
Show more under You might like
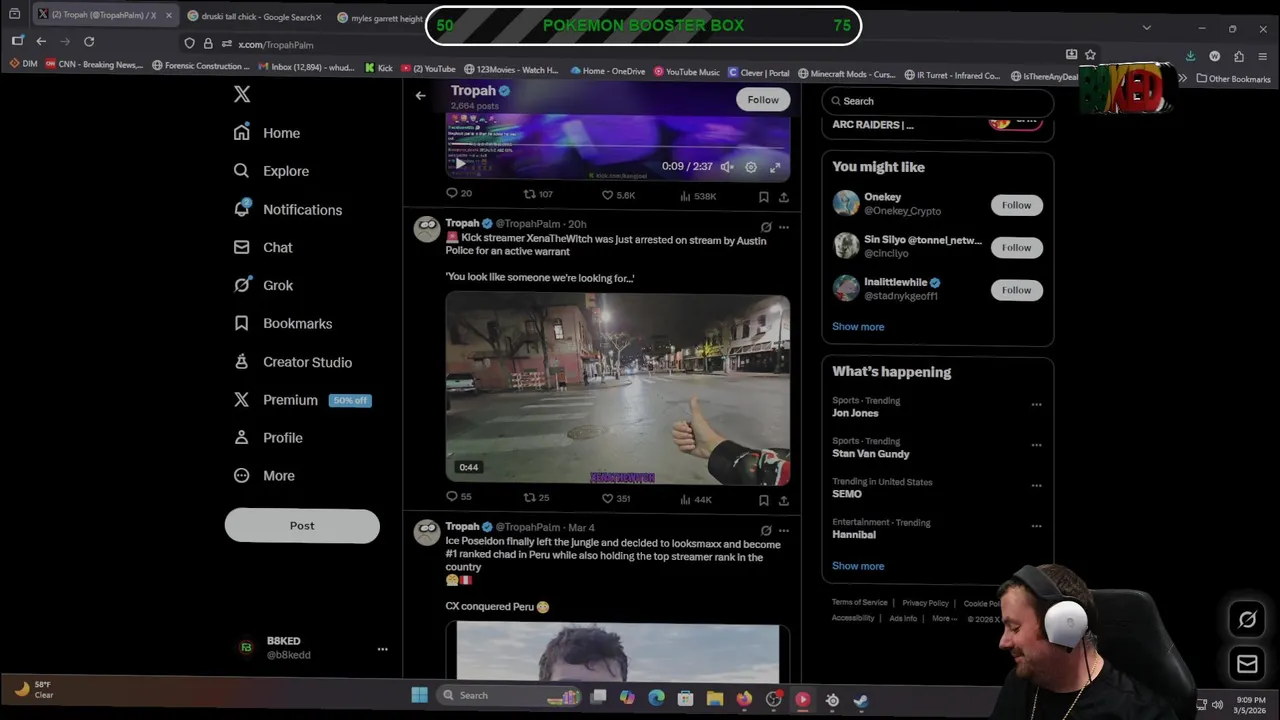click(858, 327)
